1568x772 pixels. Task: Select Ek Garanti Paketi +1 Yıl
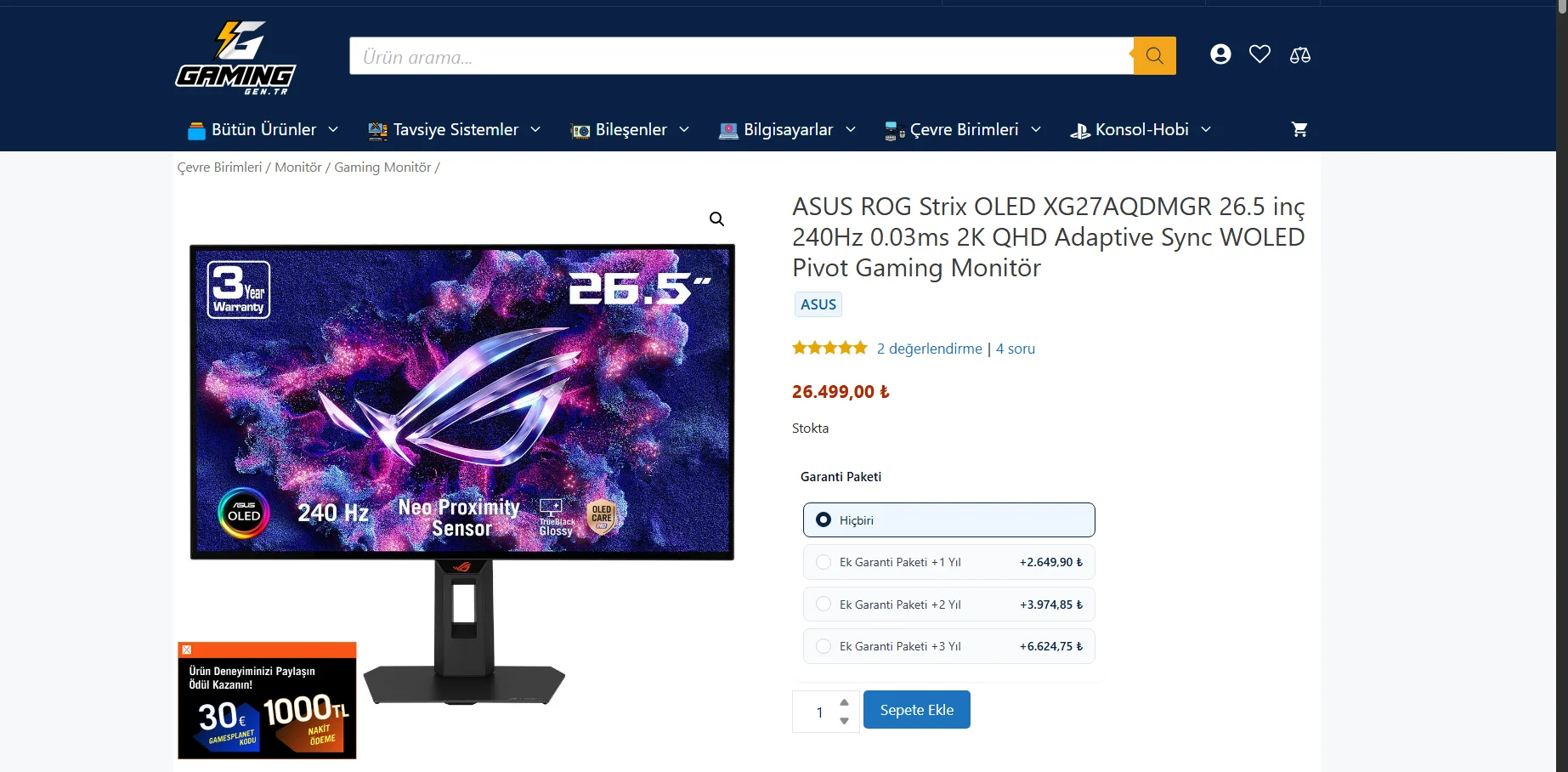pyautogui.click(x=948, y=562)
